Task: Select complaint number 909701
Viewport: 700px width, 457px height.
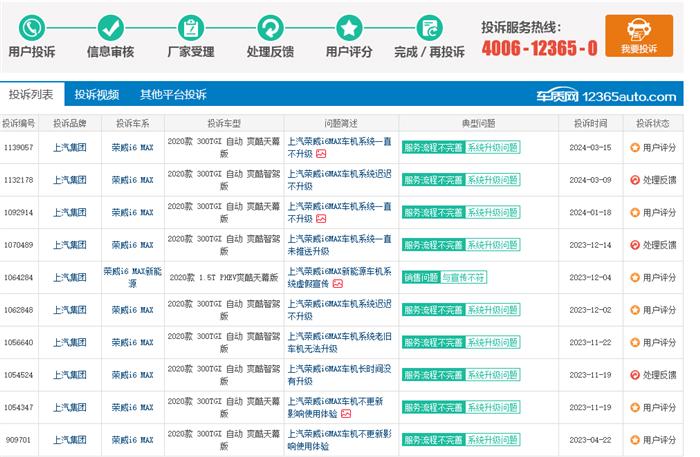Action: (19, 440)
